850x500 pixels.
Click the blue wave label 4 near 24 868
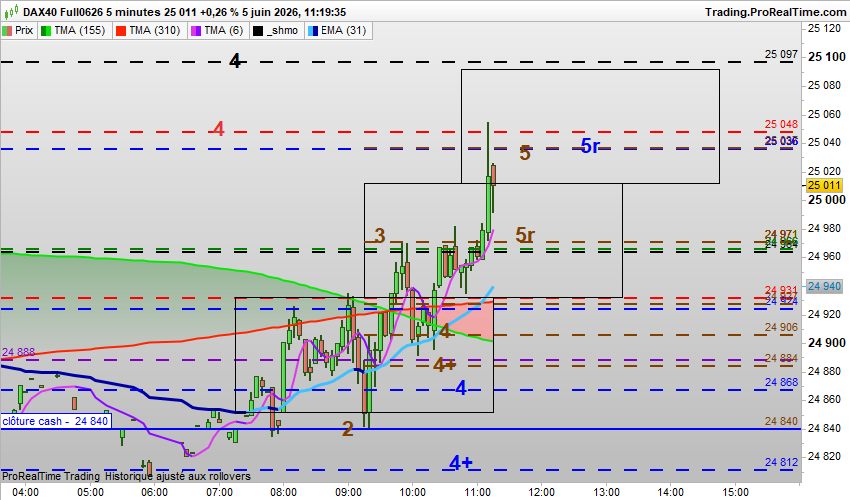pos(461,388)
